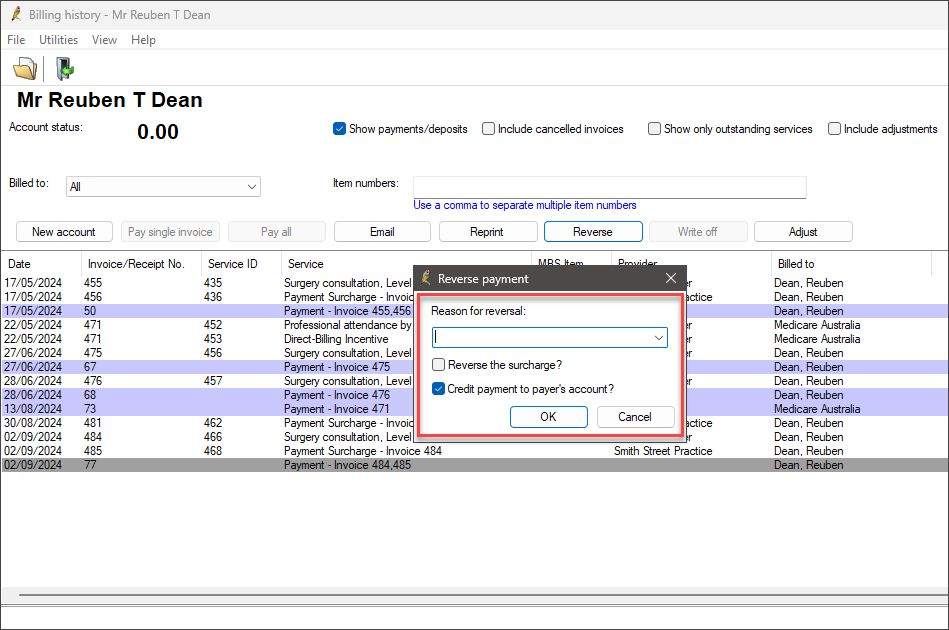Screen dimensions: 949x630
Task: Click the New account button
Action: [64, 232]
